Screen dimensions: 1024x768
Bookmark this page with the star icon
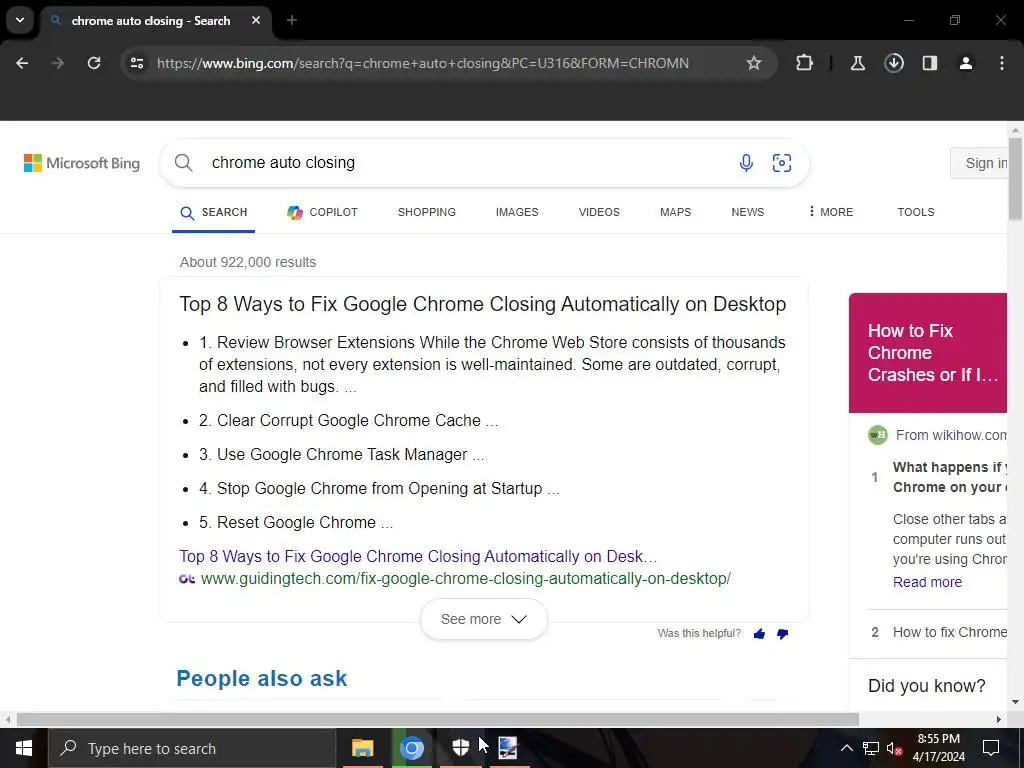[754, 63]
